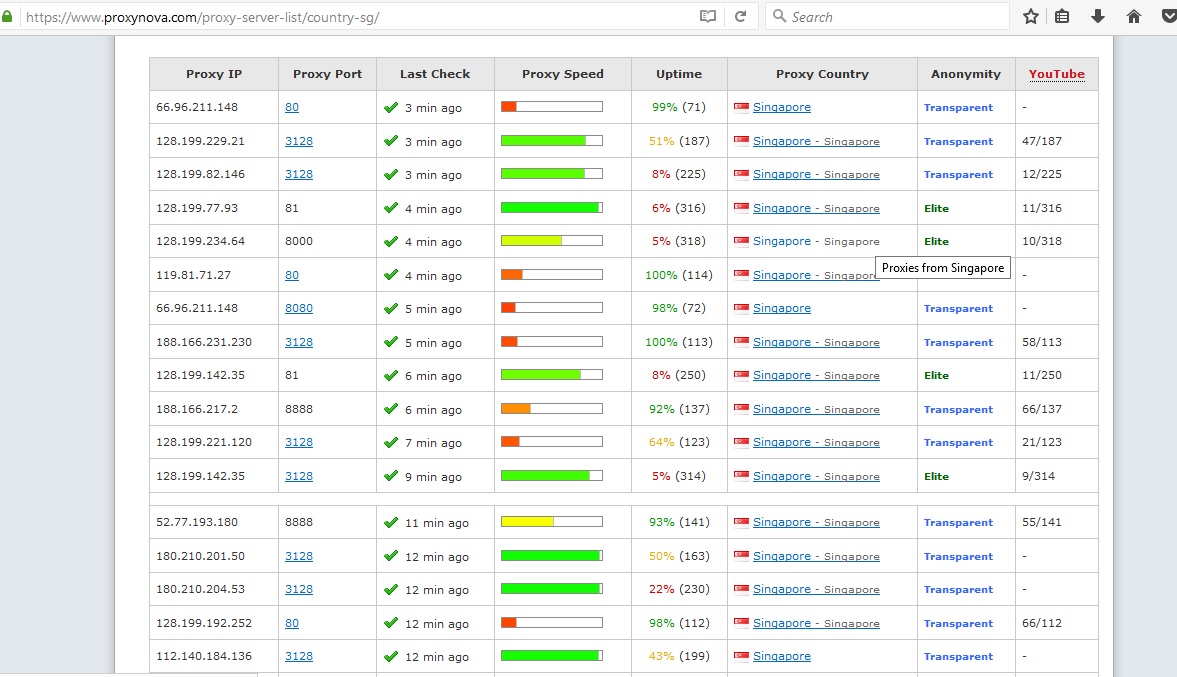
Task: Click the Pocket icon in the toolbar
Action: click(1169, 17)
